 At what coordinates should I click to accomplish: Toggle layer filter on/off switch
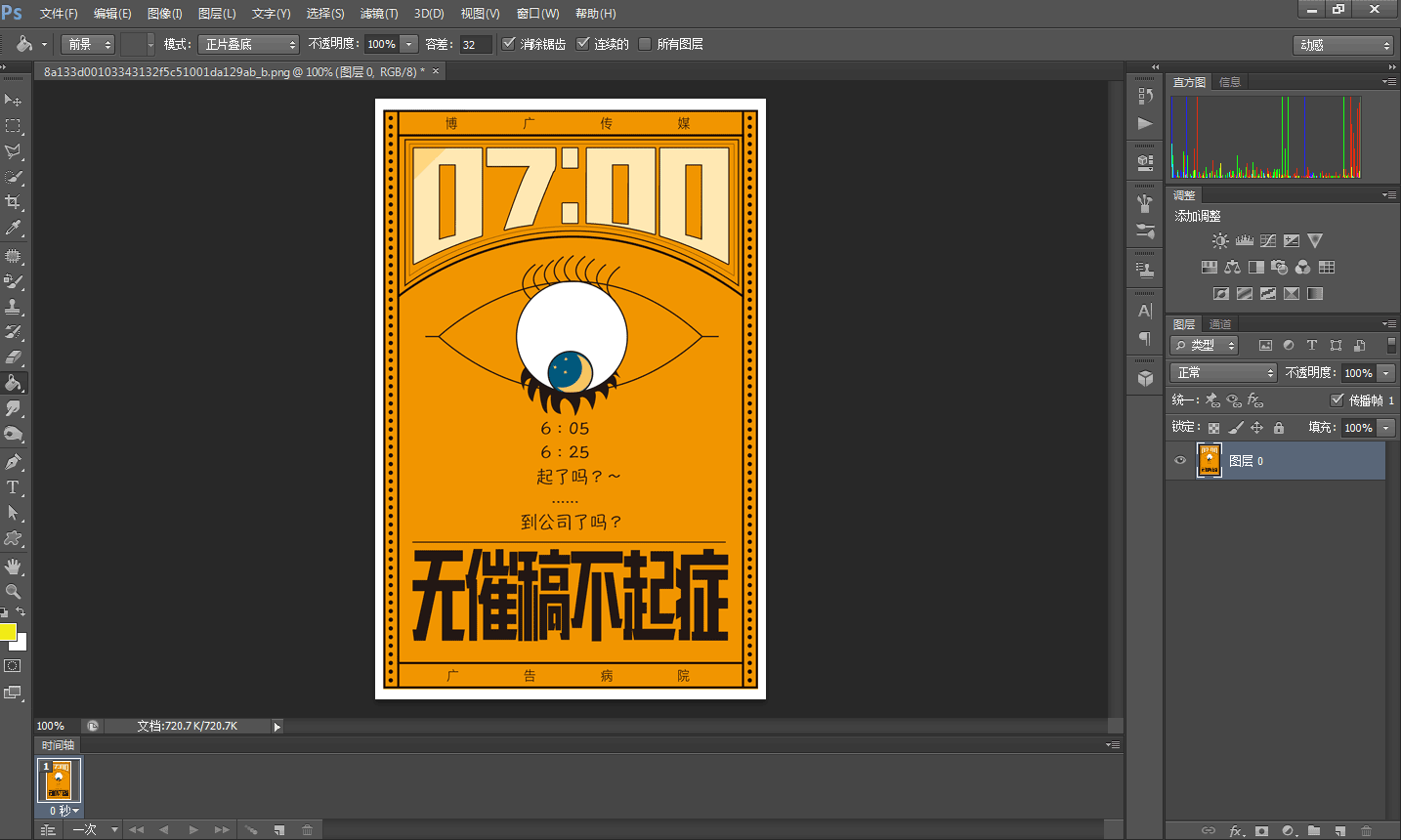(x=1391, y=345)
